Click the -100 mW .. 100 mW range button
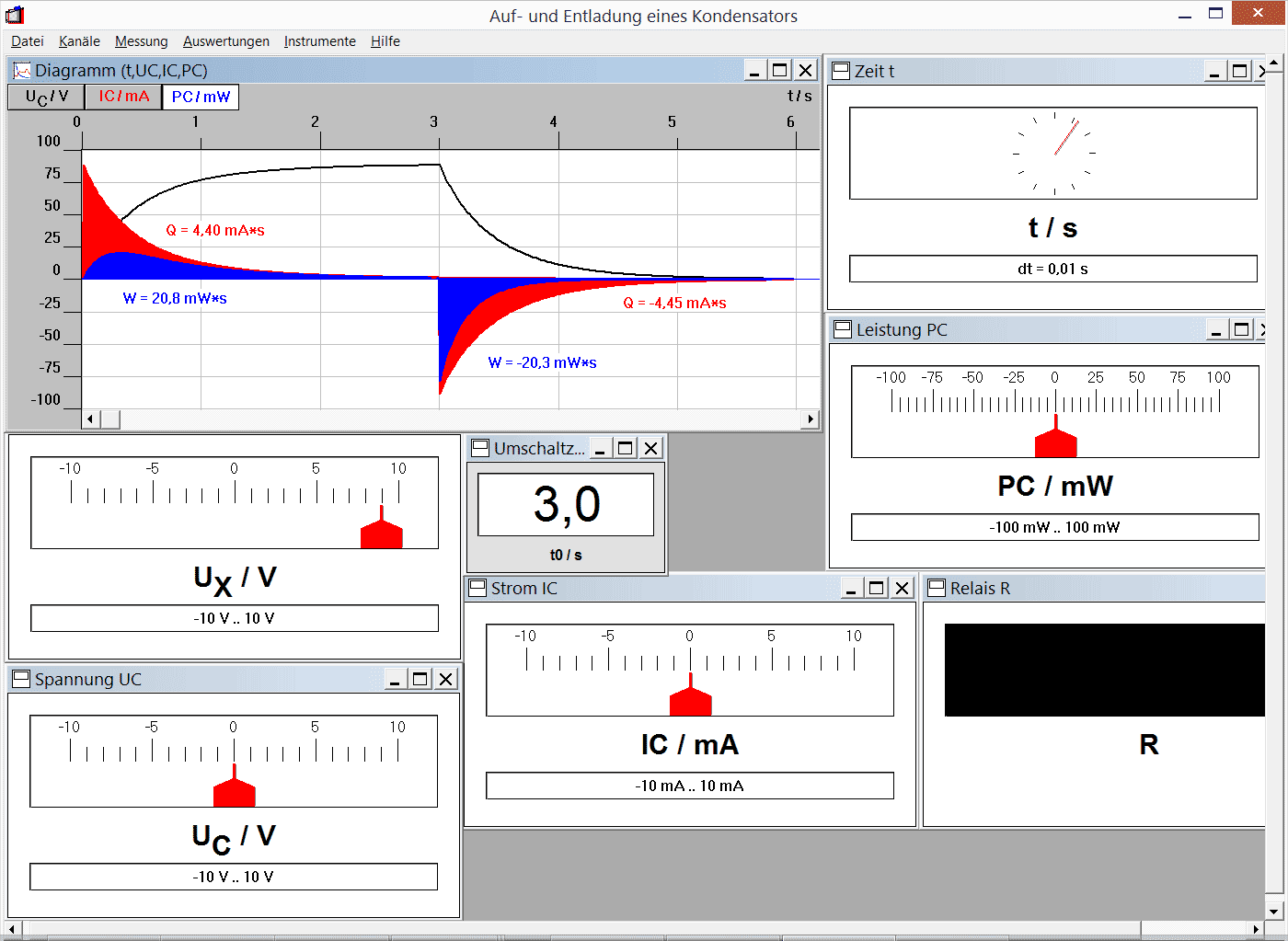This screenshot has width=1288, height=941. point(1054,527)
